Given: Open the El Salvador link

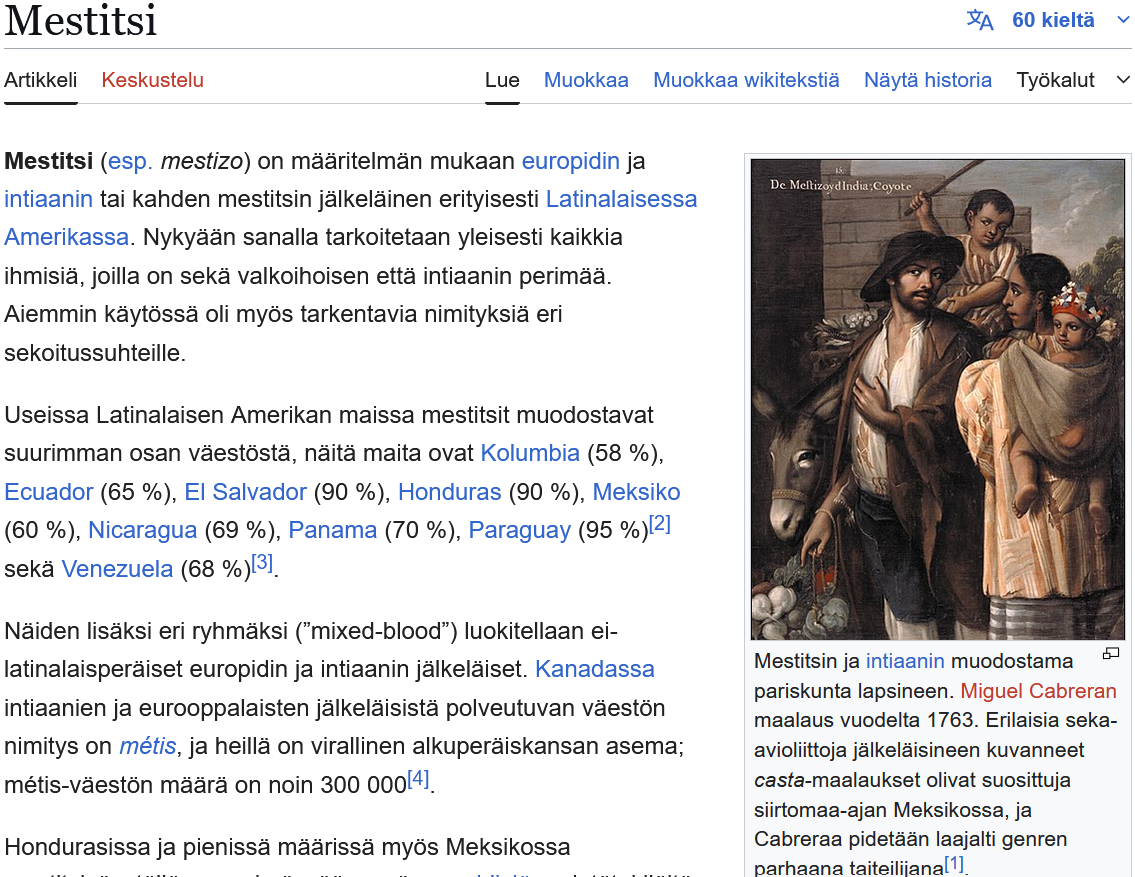Looking at the screenshot, I should pos(245,492).
